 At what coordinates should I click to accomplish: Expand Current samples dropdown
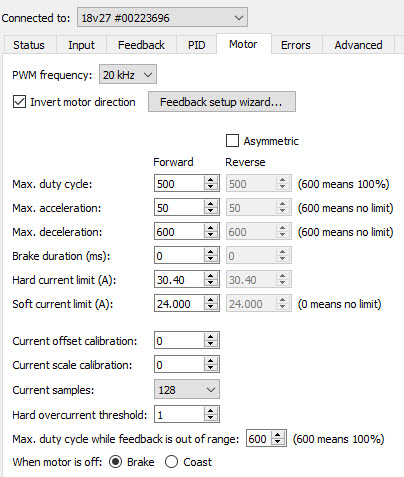point(187,390)
